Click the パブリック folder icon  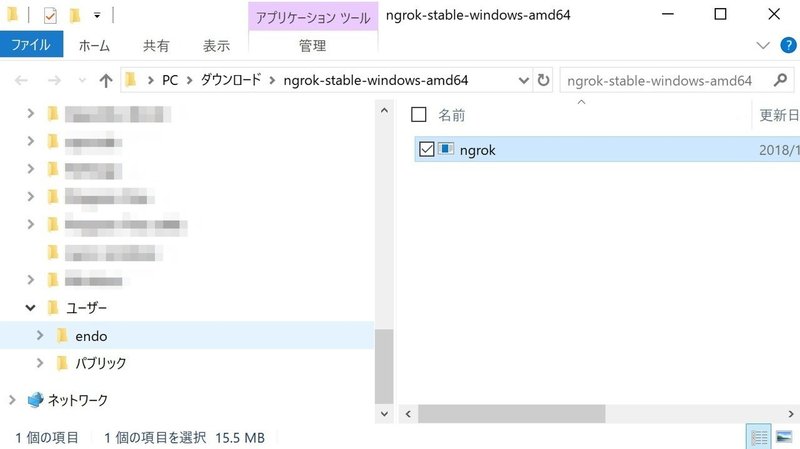pyautogui.click(x=62, y=363)
